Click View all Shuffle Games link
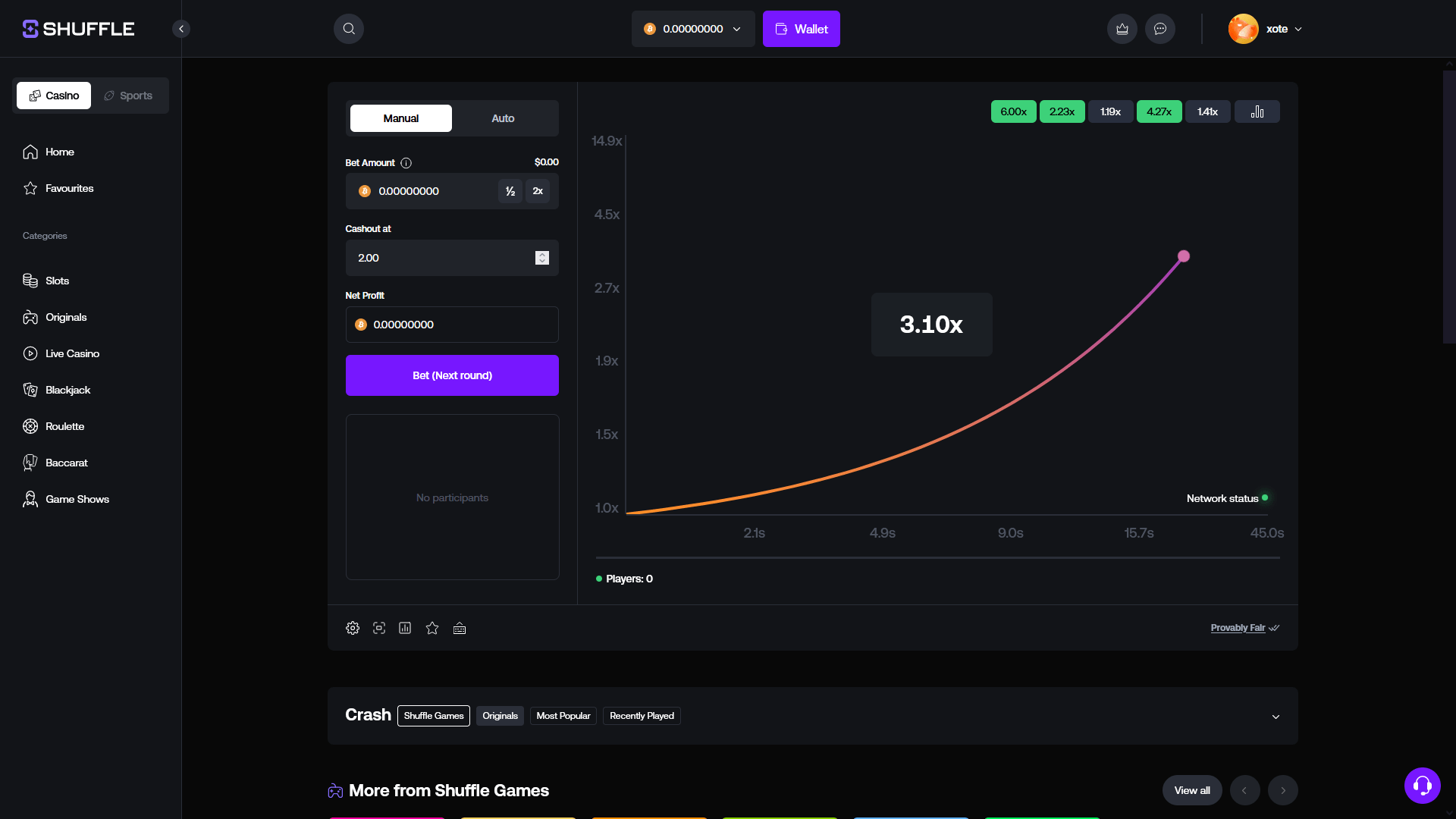 [1192, 790]
